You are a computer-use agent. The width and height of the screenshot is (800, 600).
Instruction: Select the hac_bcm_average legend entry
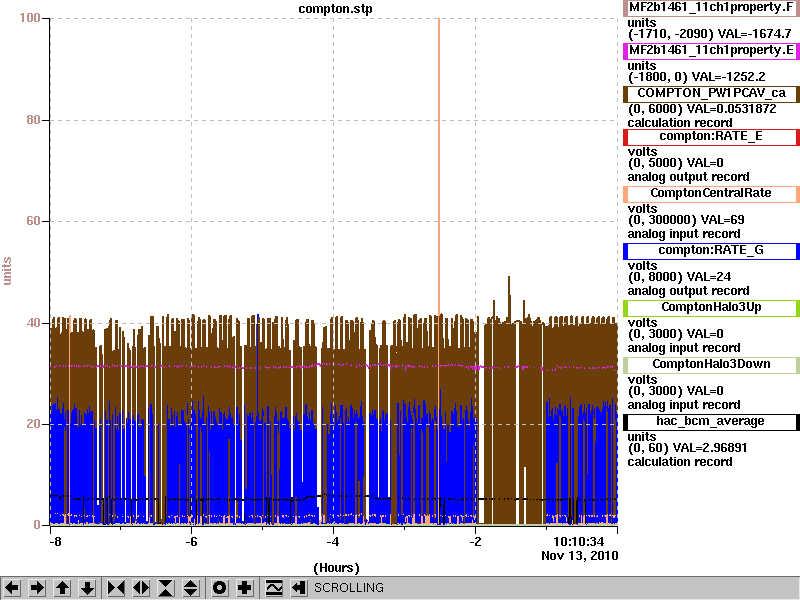point(711,421)
